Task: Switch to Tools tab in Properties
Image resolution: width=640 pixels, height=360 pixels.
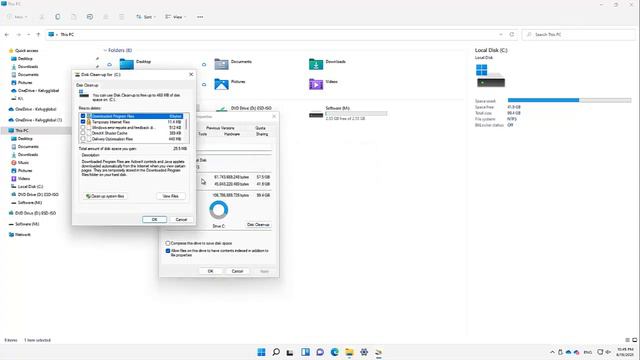Action: click(x=202, y=134)
